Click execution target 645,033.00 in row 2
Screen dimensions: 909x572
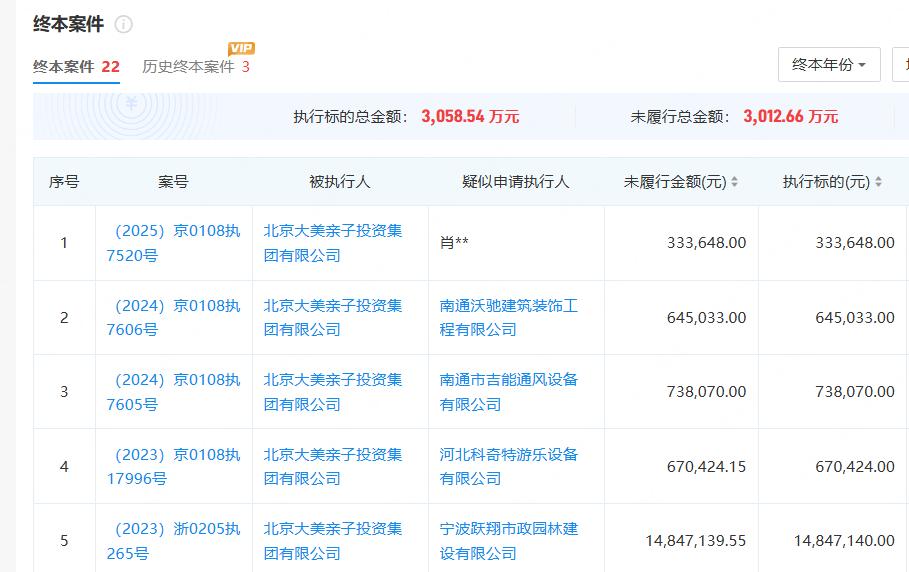[855, 318]
